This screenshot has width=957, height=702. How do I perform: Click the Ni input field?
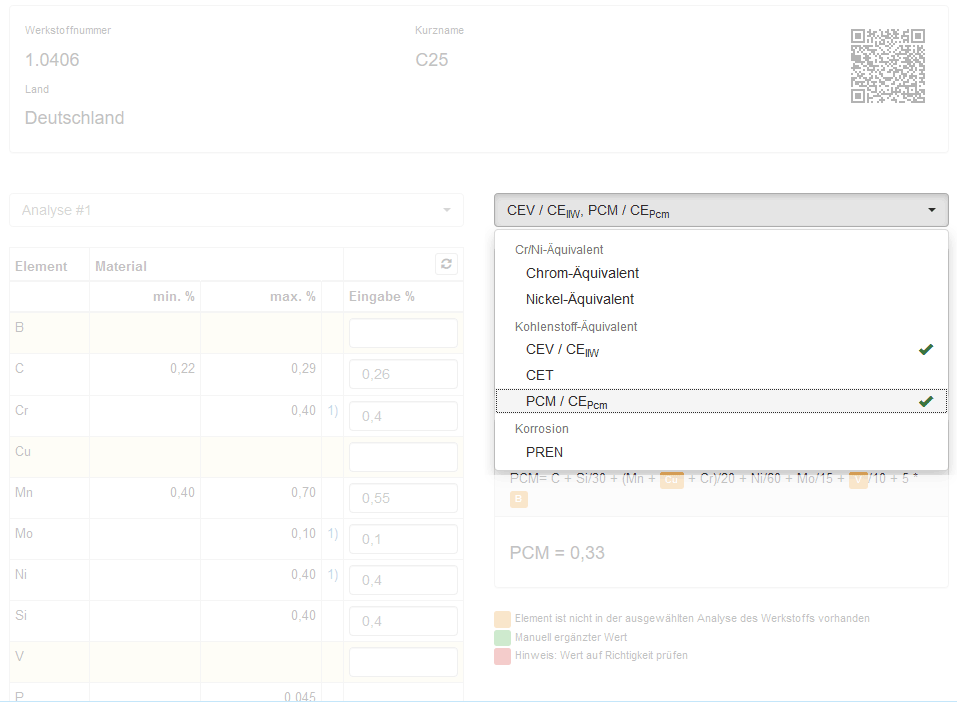[x=403, y=580]
